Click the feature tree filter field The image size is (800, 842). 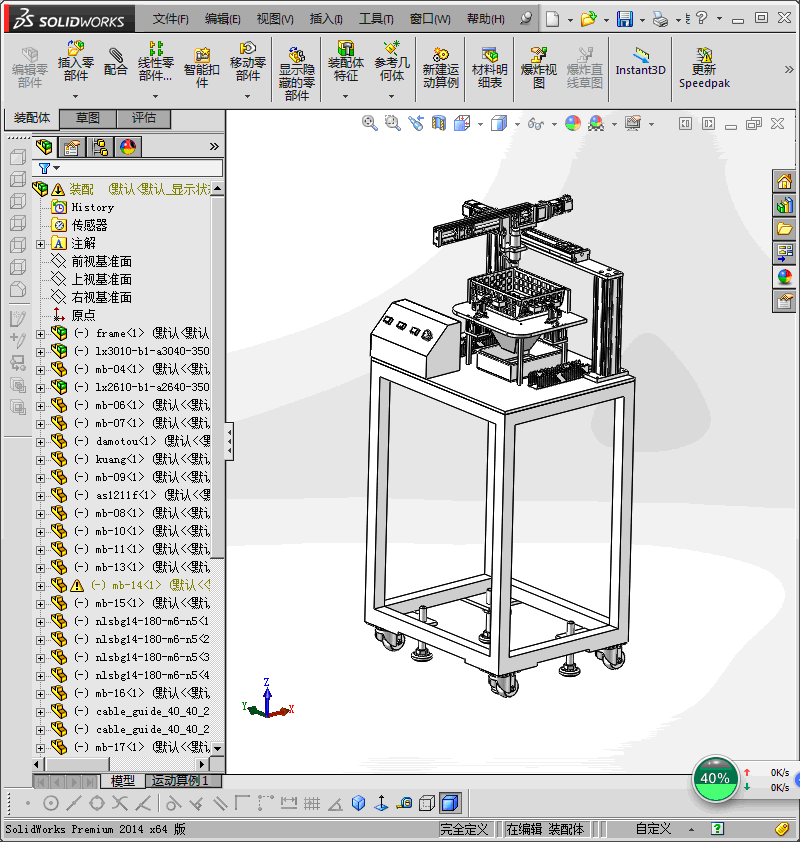[x=127, y=168]
